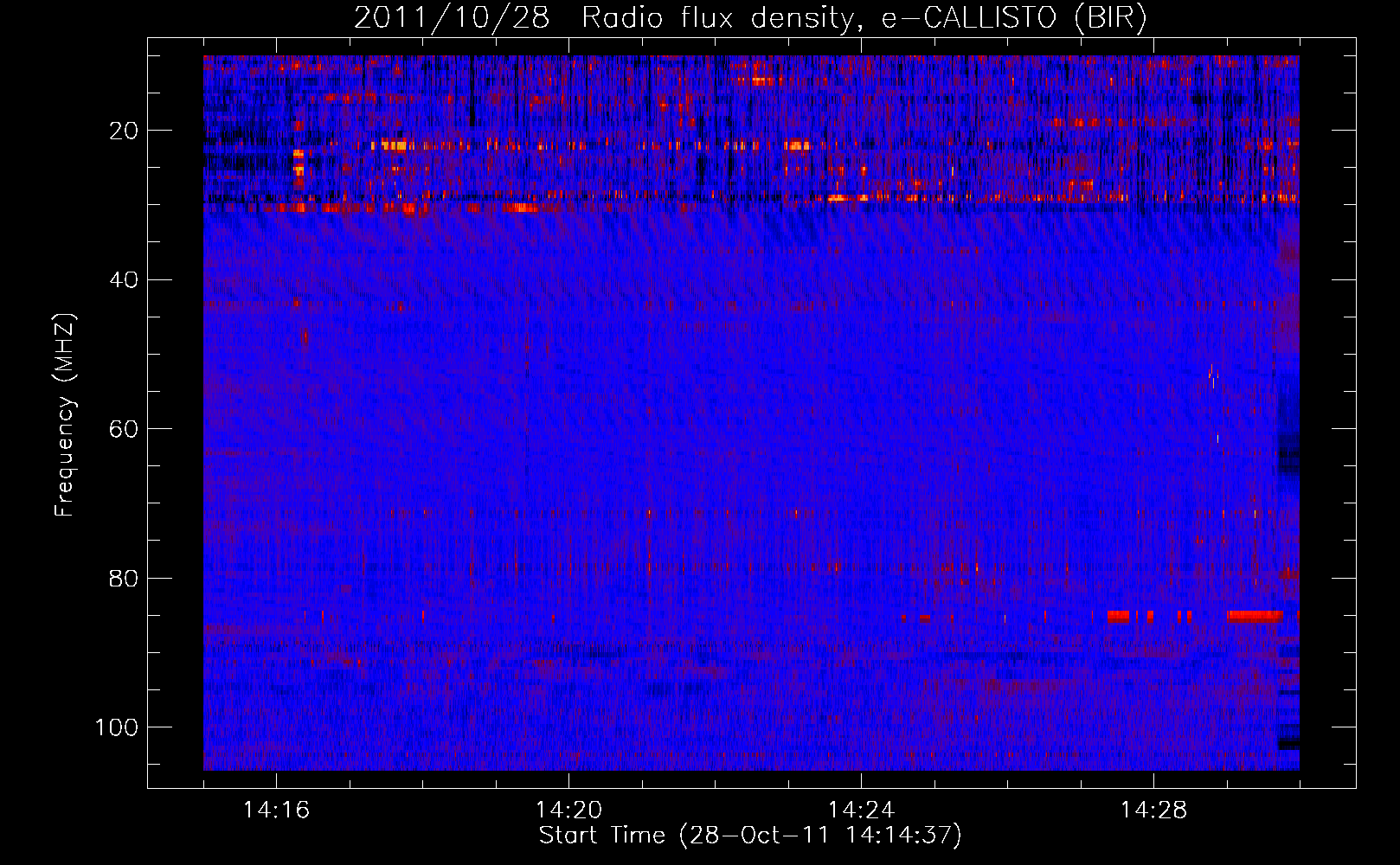
Task: Click the x-axis time label "14:24"
Action: pyautogui.click(x=861, y=811)
